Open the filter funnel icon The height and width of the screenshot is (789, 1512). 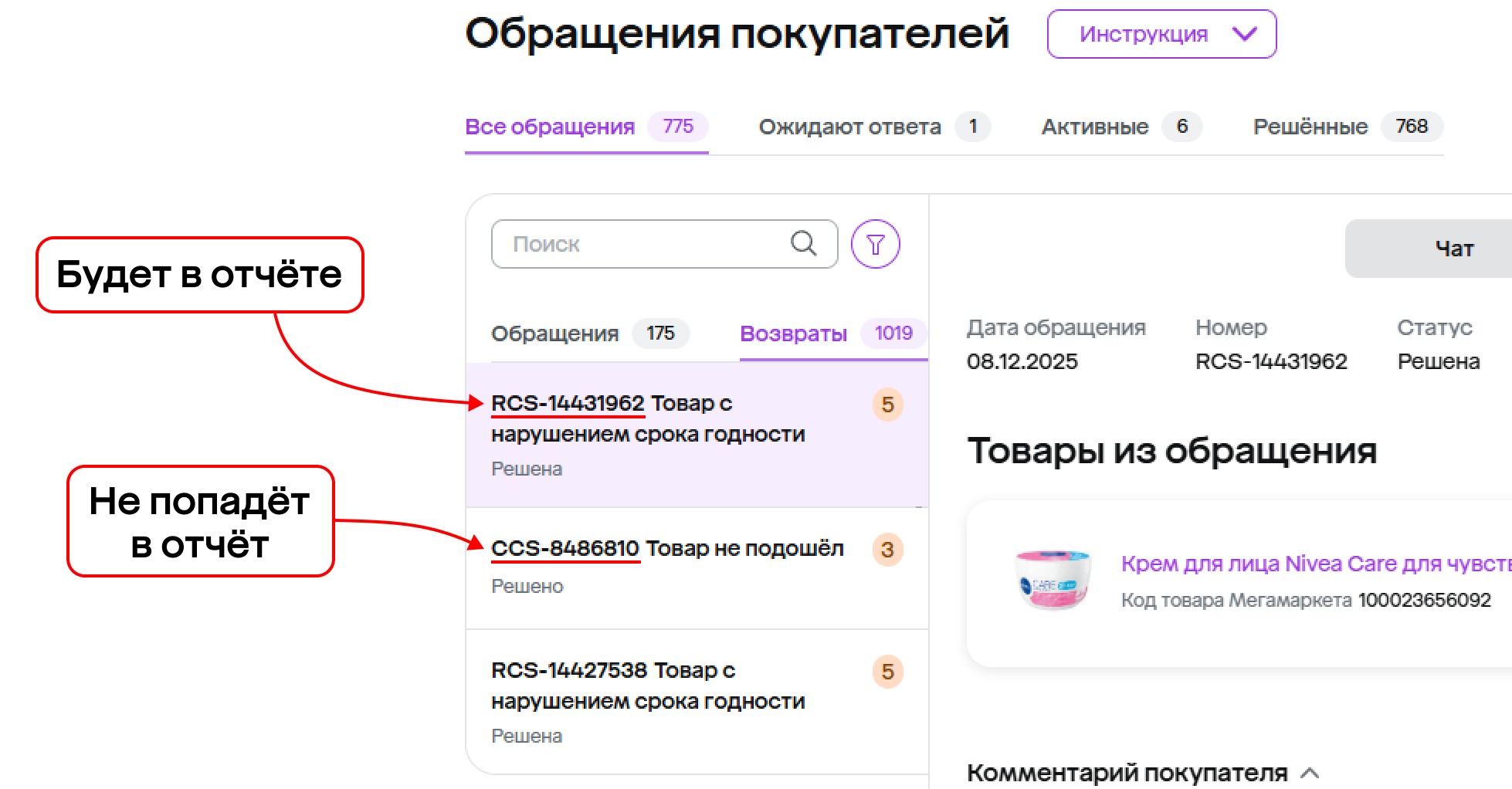875,245
